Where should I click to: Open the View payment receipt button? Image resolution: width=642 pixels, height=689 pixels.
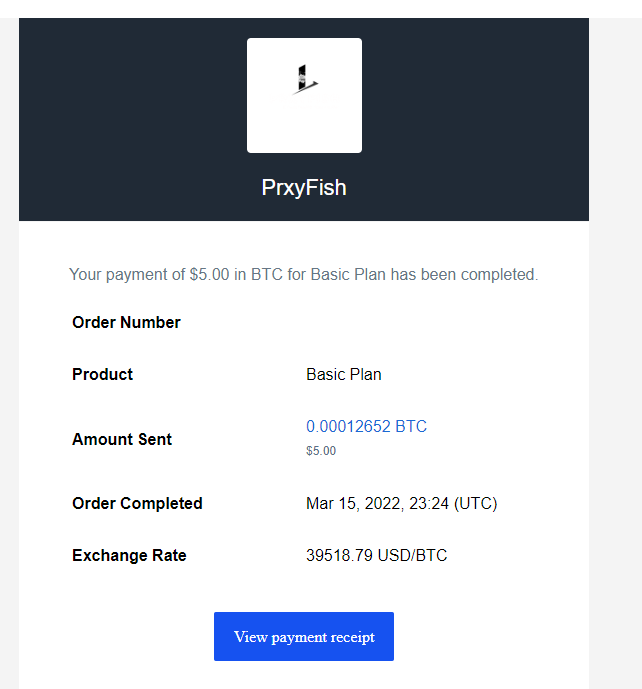[x=304, y=636]
